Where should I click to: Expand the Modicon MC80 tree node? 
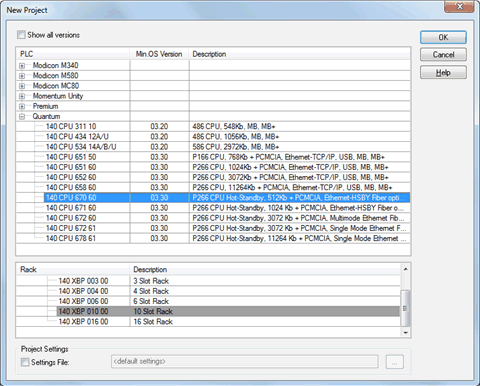(22, 86)
